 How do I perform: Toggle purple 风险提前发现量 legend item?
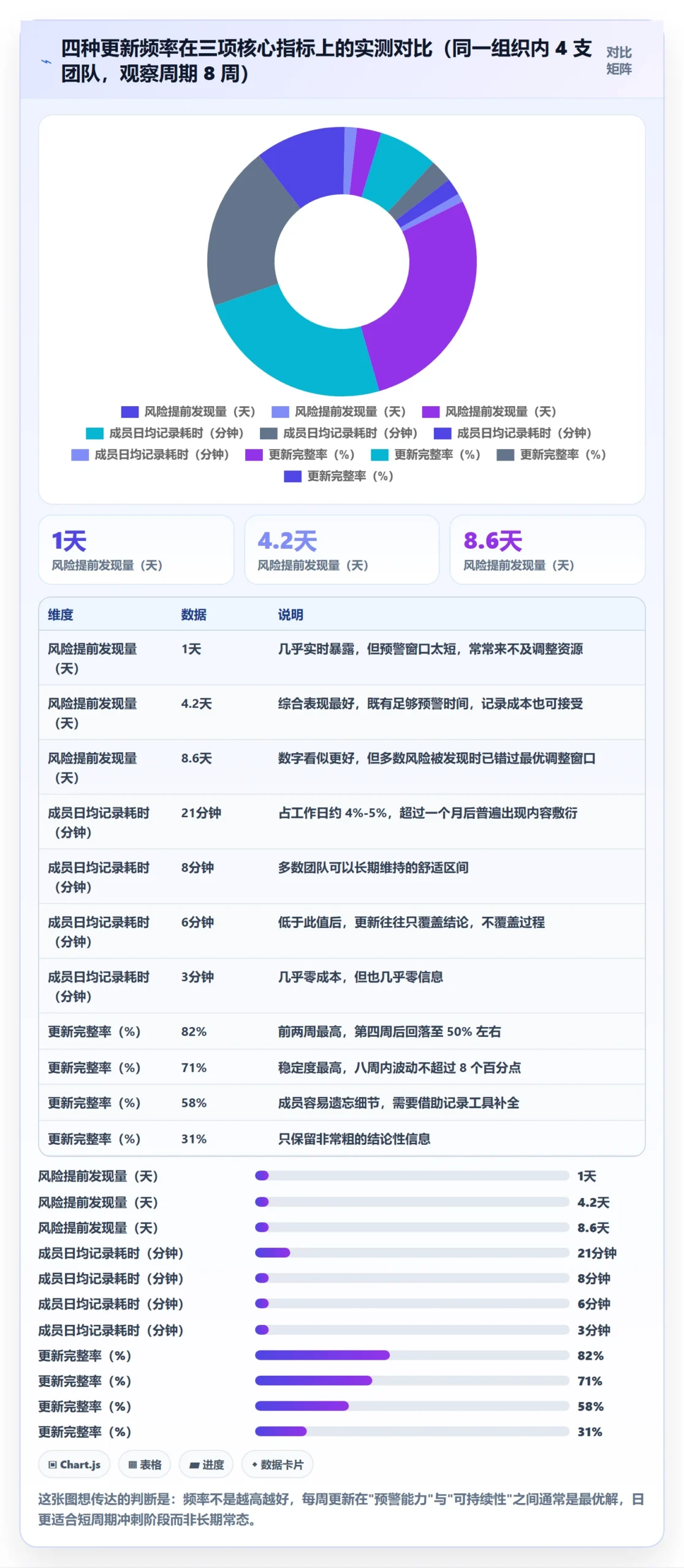[489, 412]
